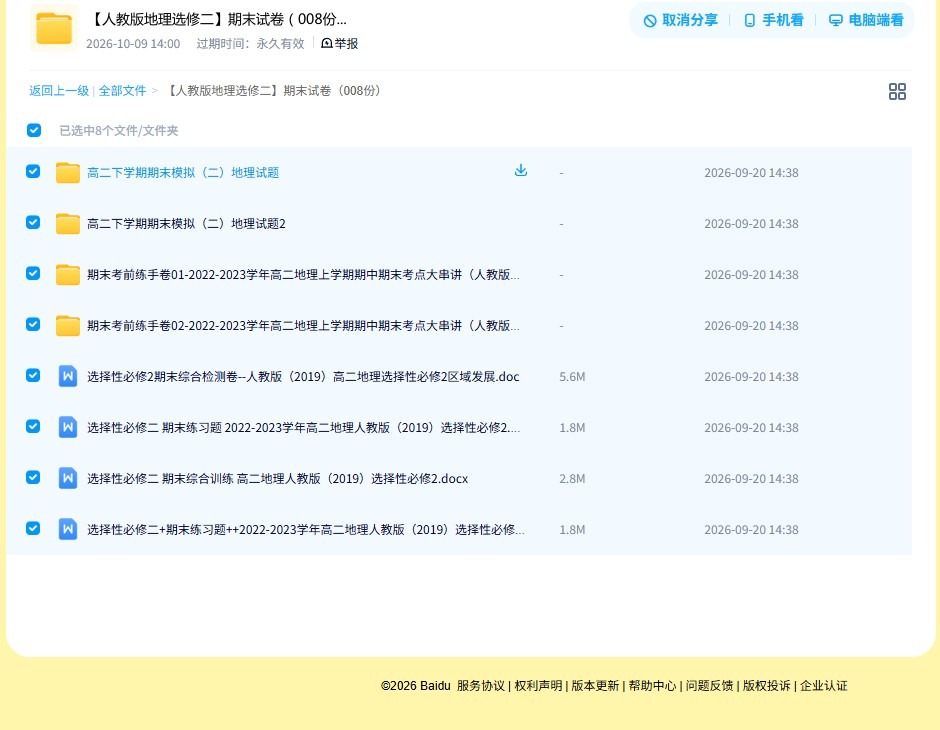Screen dimensions: 940x730
Task: Open the 全部文件 breadcrumb link
Action: pos(122,91)
